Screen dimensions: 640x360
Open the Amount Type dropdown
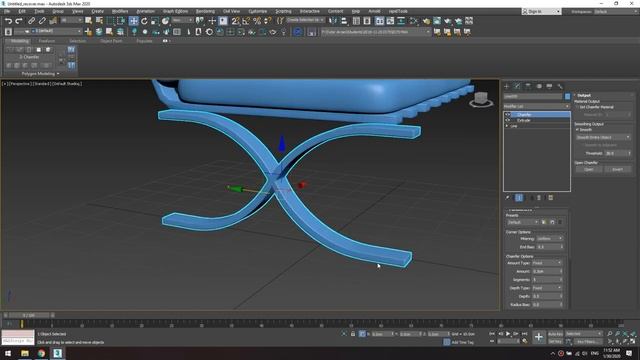[547, 263]
